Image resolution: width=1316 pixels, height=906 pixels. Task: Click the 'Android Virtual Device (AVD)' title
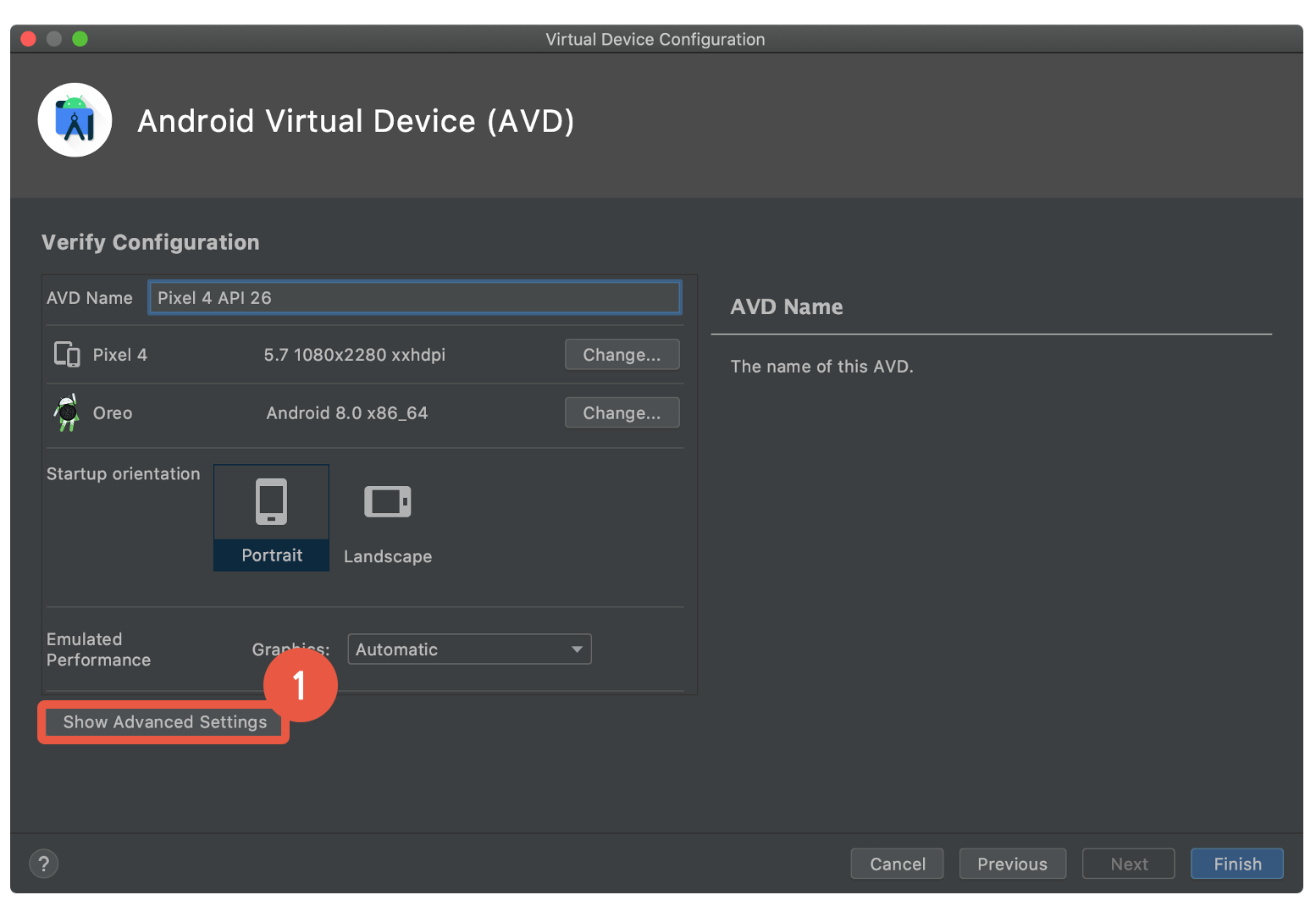click(x=356, y=121)
